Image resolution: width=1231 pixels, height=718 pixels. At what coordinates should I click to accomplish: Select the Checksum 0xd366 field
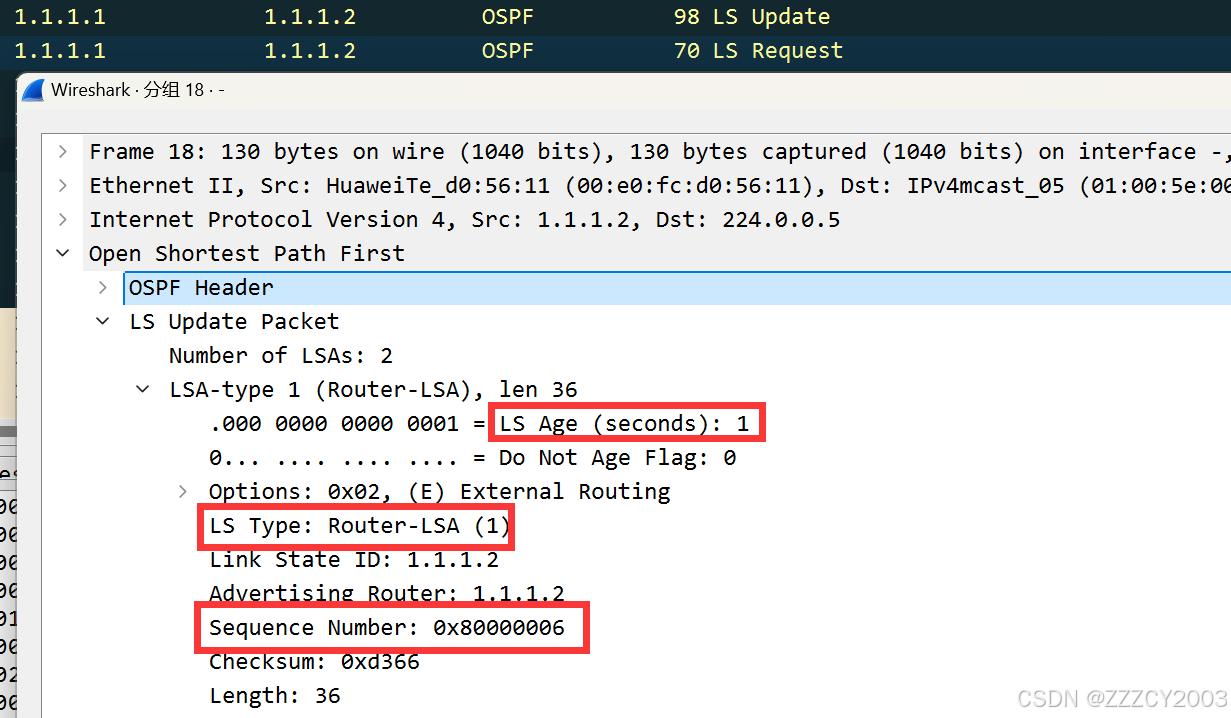[314, 662]
